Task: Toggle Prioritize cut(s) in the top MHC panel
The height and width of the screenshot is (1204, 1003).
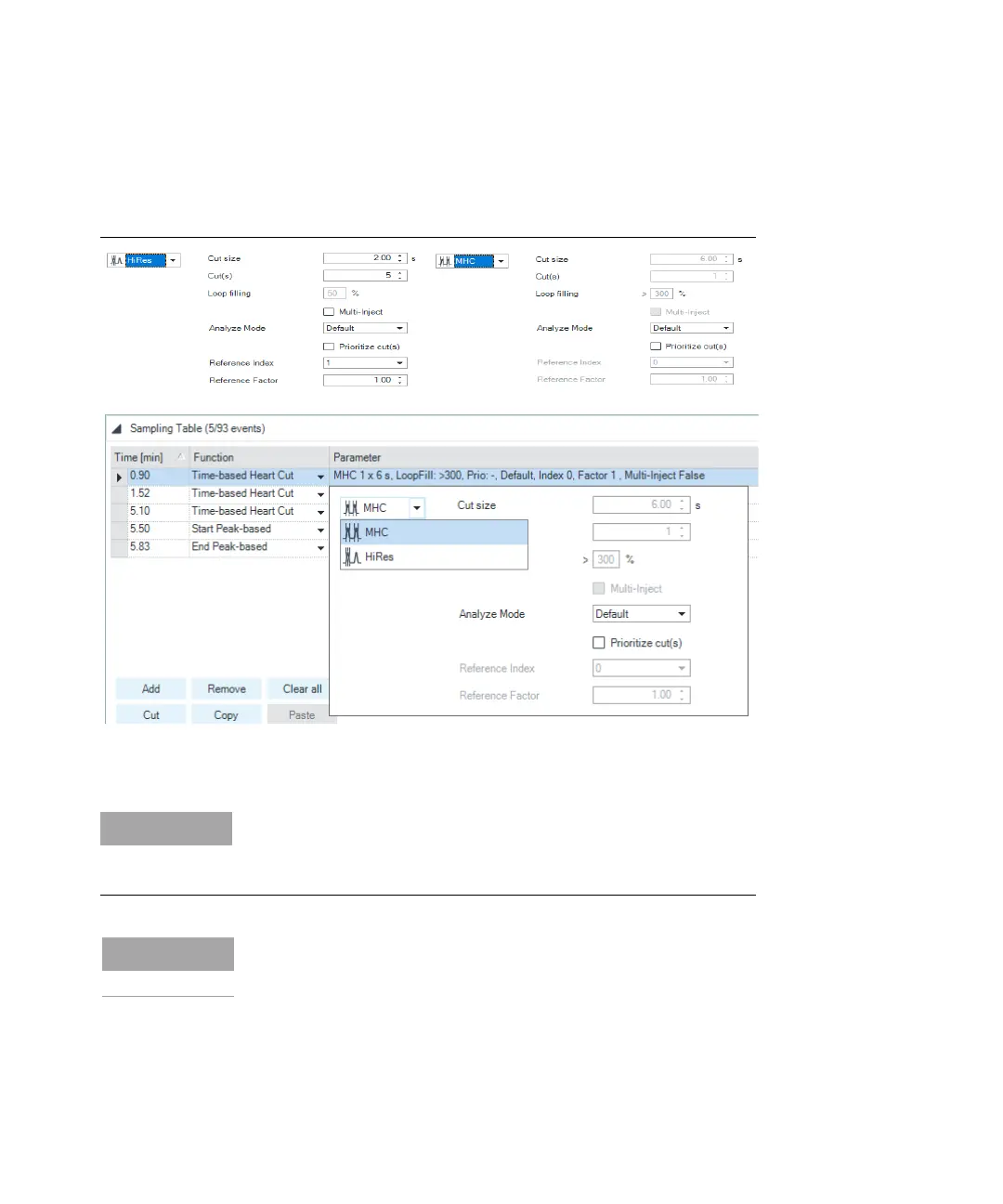Action: (x=656, y=347)
